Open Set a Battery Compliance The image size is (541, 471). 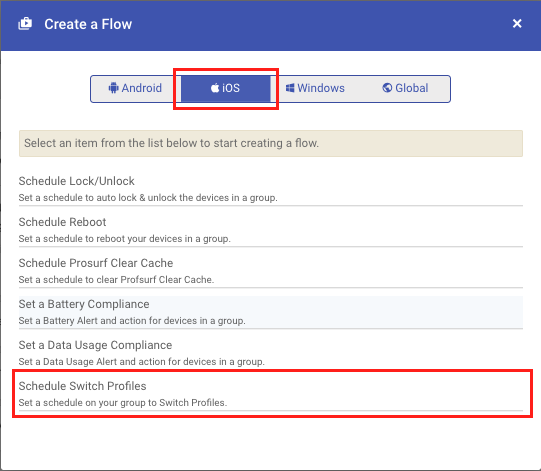(271, 312)
